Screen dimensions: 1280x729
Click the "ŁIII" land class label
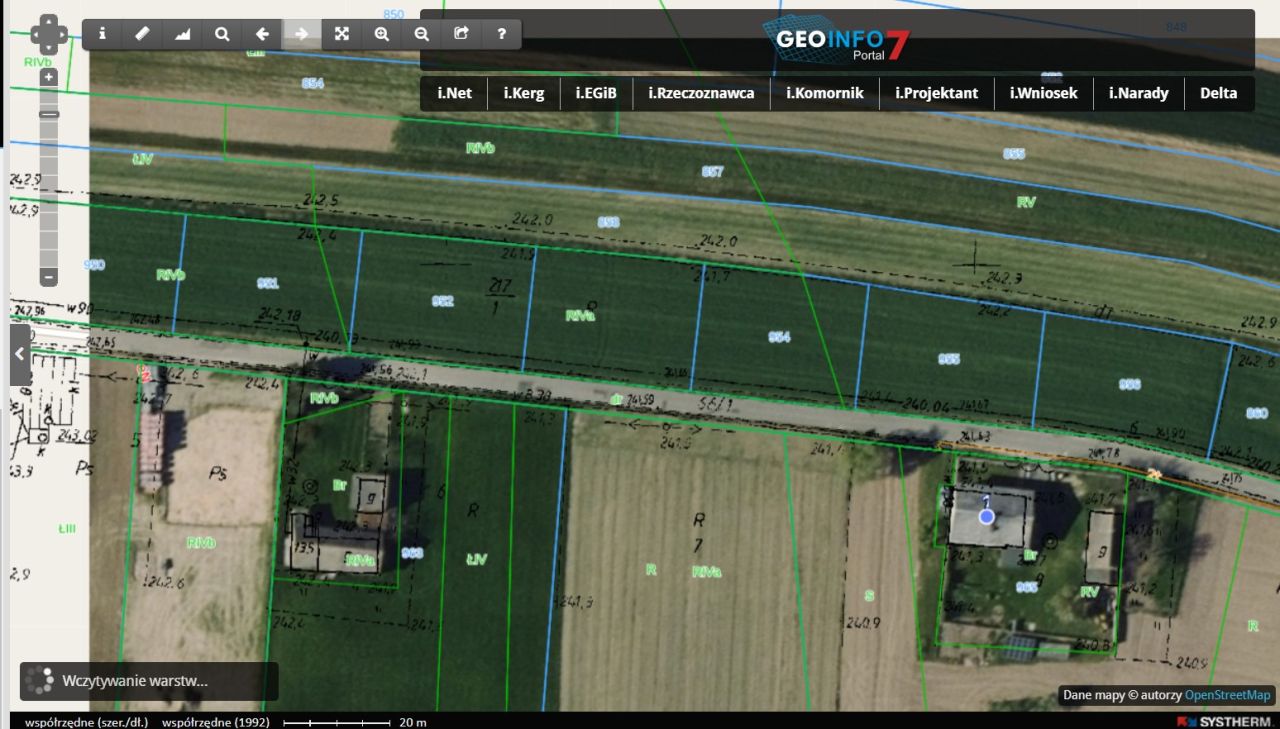coord(66,528)
